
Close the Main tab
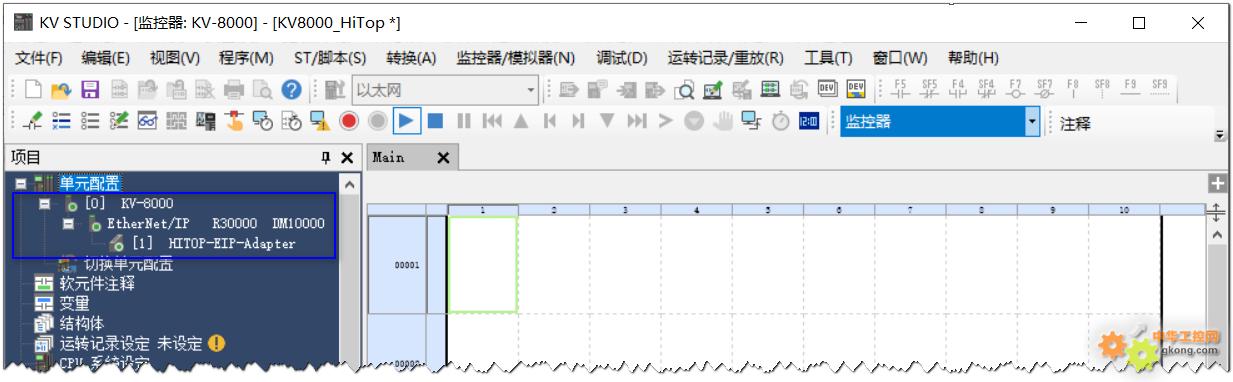pos(443,158)
